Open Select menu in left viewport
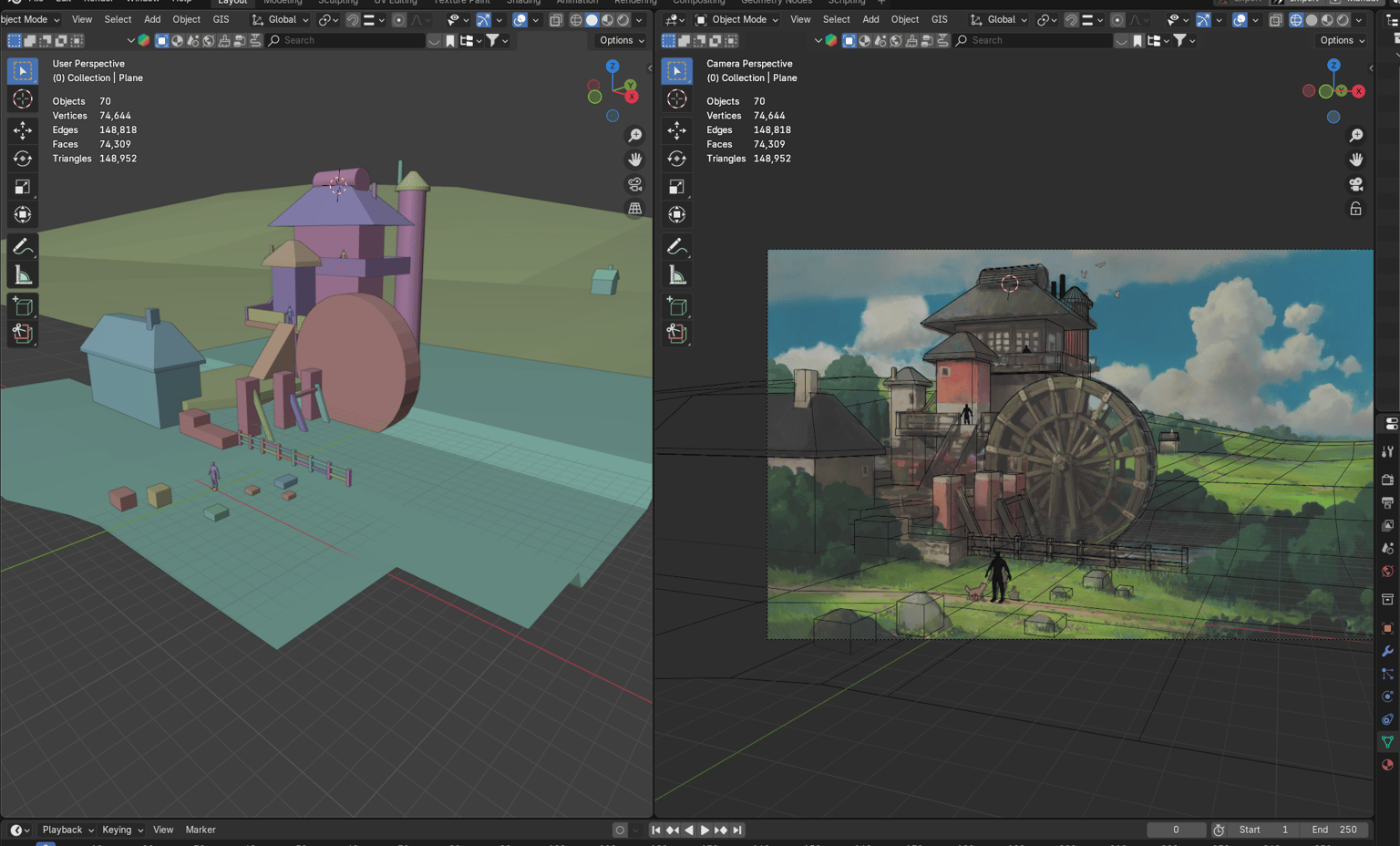 tap(118, 19)
